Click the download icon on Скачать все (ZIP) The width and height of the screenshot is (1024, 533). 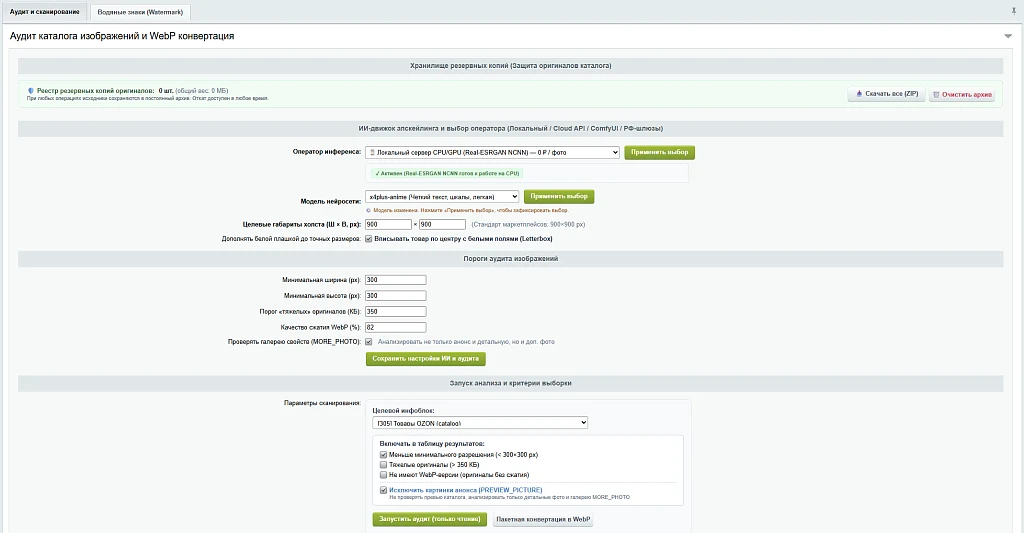[859, 94]
